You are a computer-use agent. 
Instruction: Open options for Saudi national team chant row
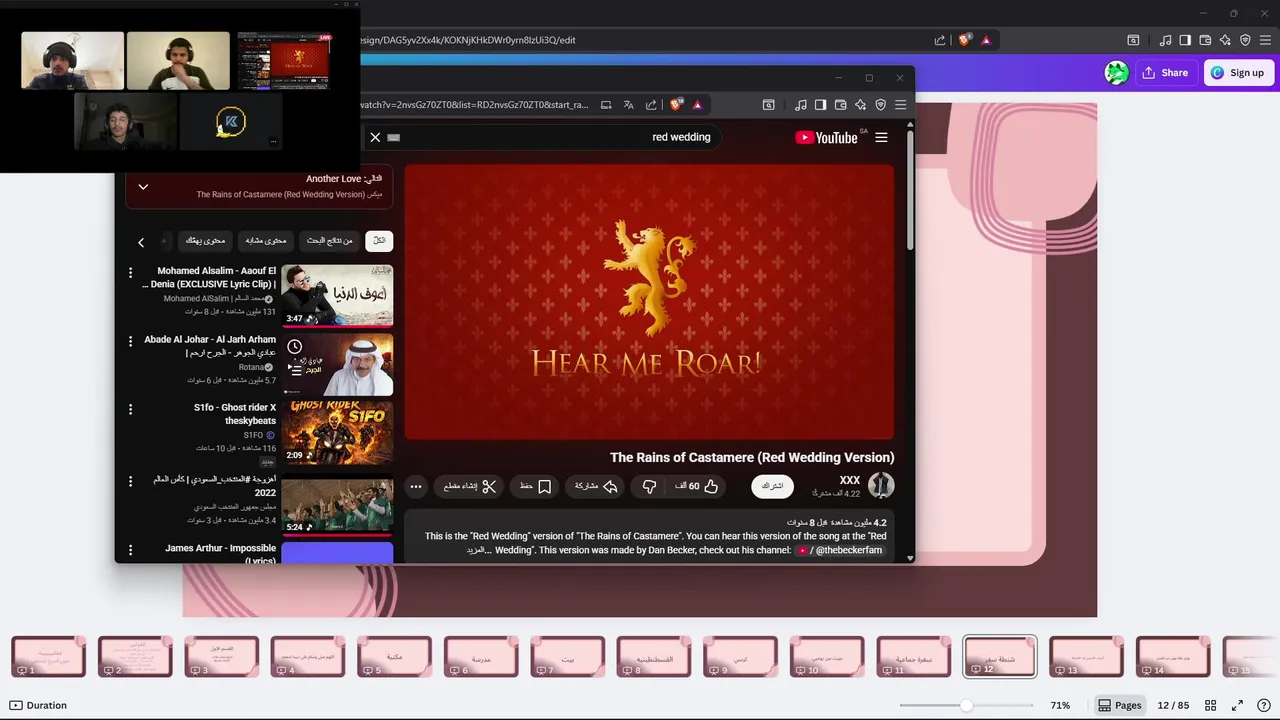point(130,481)
